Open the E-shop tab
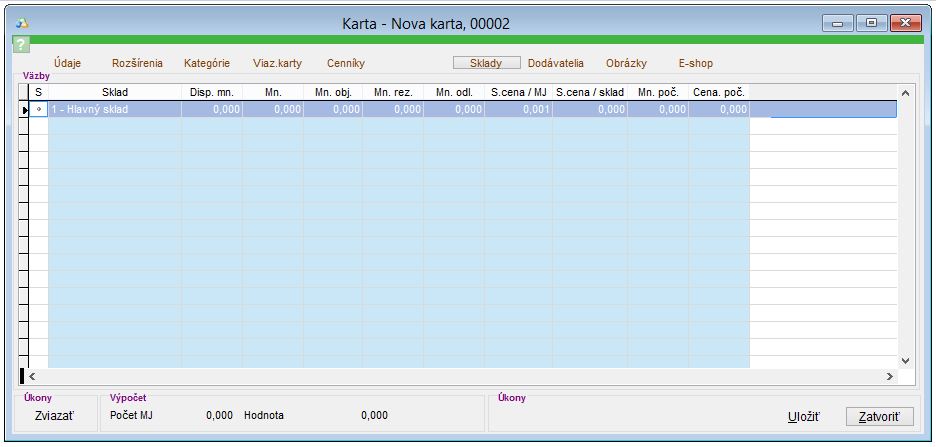936x447 pixels. click(695, 63)
